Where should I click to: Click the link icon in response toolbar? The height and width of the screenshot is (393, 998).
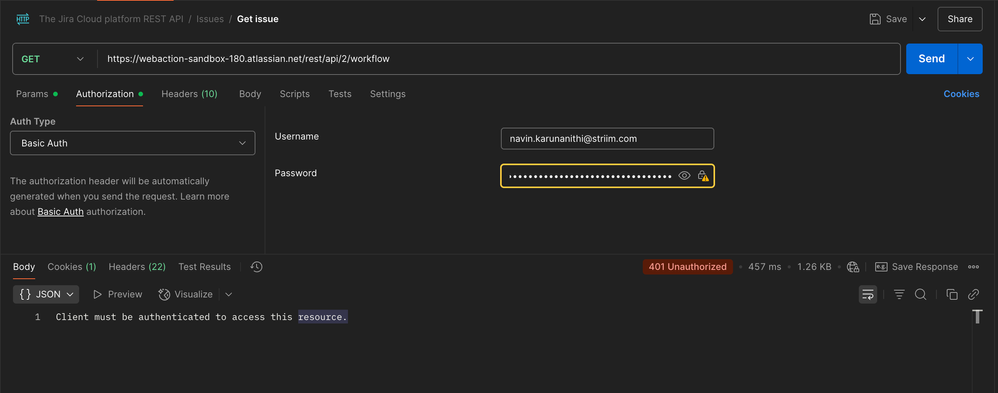pyautogui.click(x=973, y=294)
